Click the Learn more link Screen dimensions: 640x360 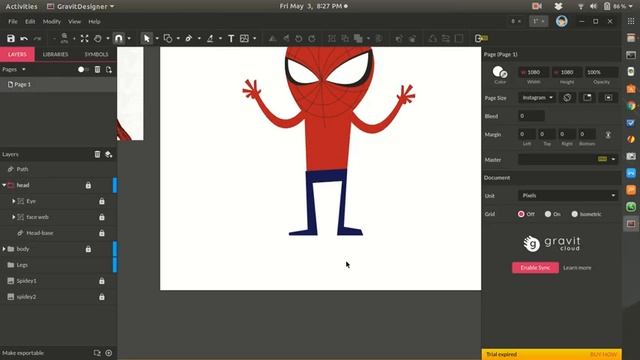pos(577,268)
